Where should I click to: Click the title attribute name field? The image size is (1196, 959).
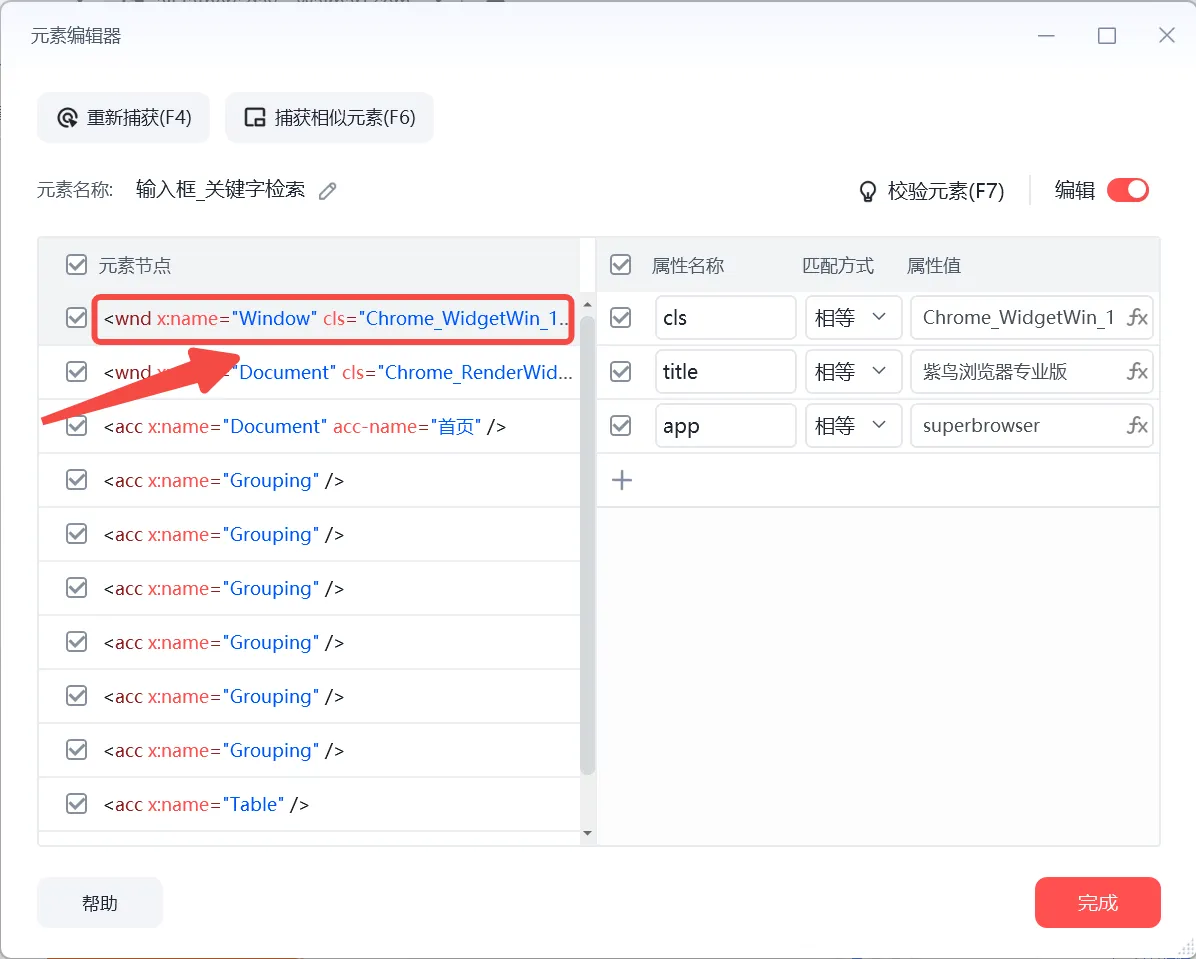point(725,372)
